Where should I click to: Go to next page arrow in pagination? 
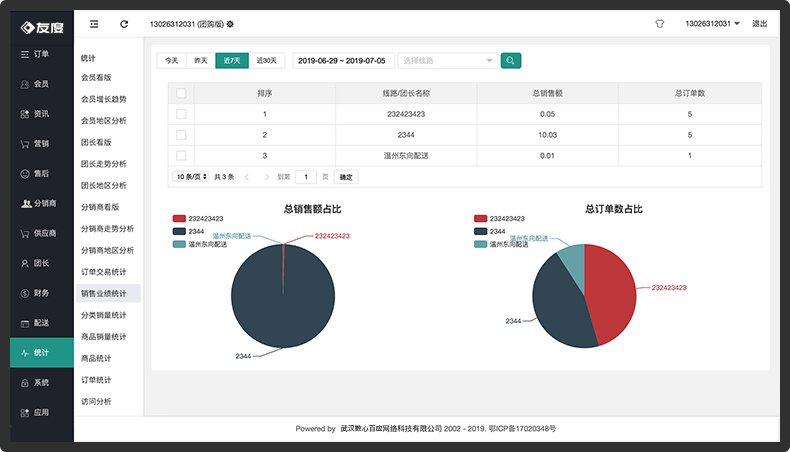tap(267, 177)
